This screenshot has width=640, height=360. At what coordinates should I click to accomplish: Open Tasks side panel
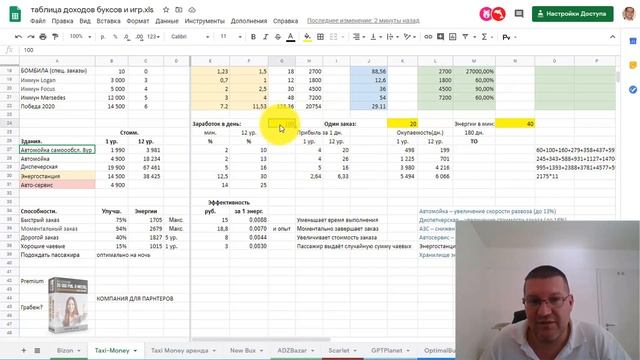[633, 89]
